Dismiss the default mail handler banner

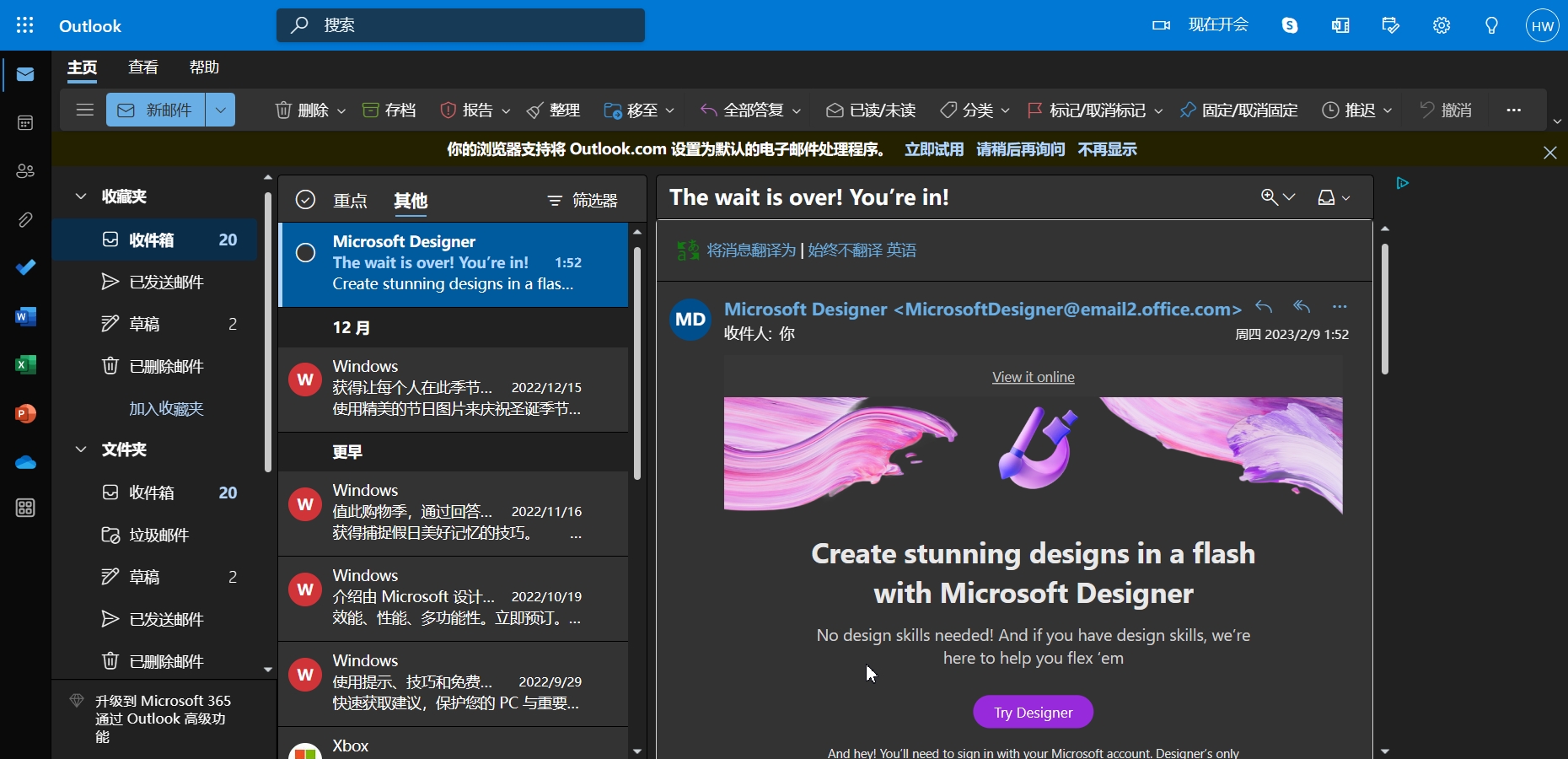pyautogui.click(x=1550, y=153)
